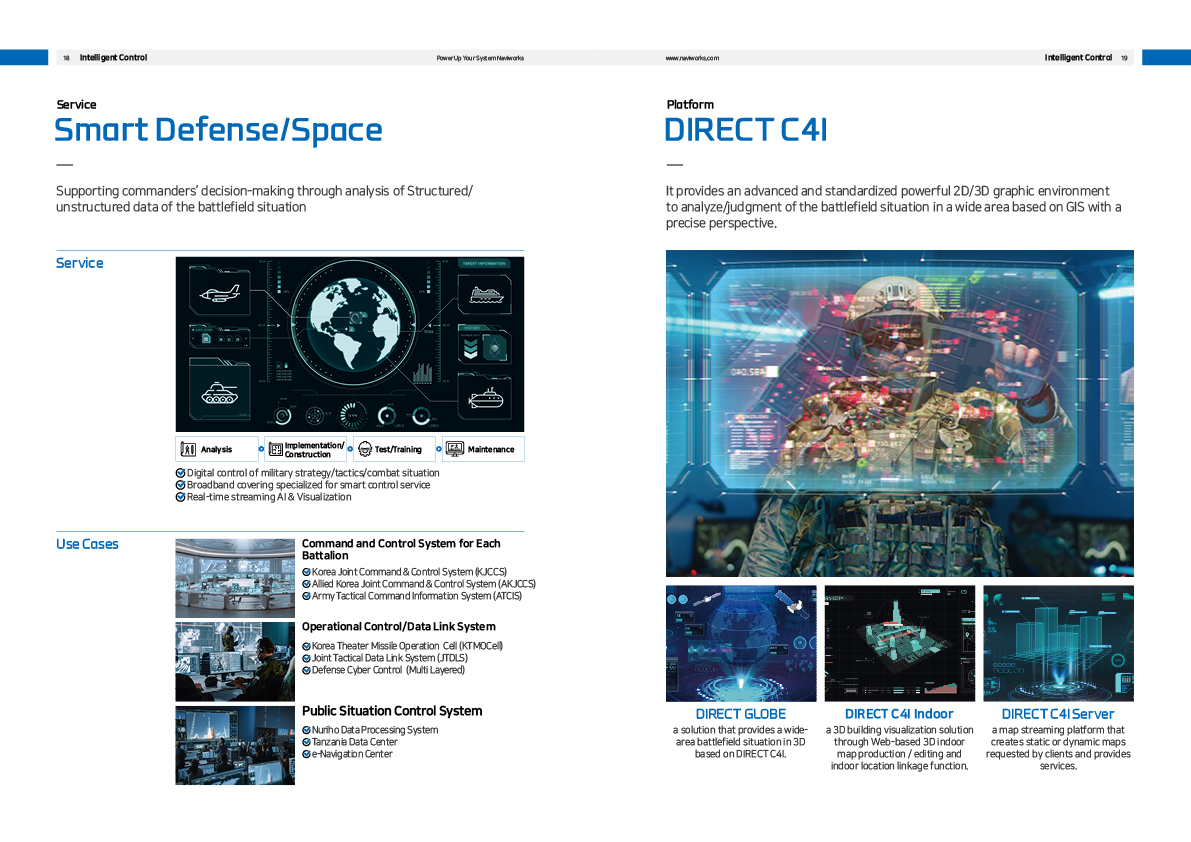Open the DIRECT C4I Server thumbnail image
The image size is (1191, 842).
coord(1058,643)
